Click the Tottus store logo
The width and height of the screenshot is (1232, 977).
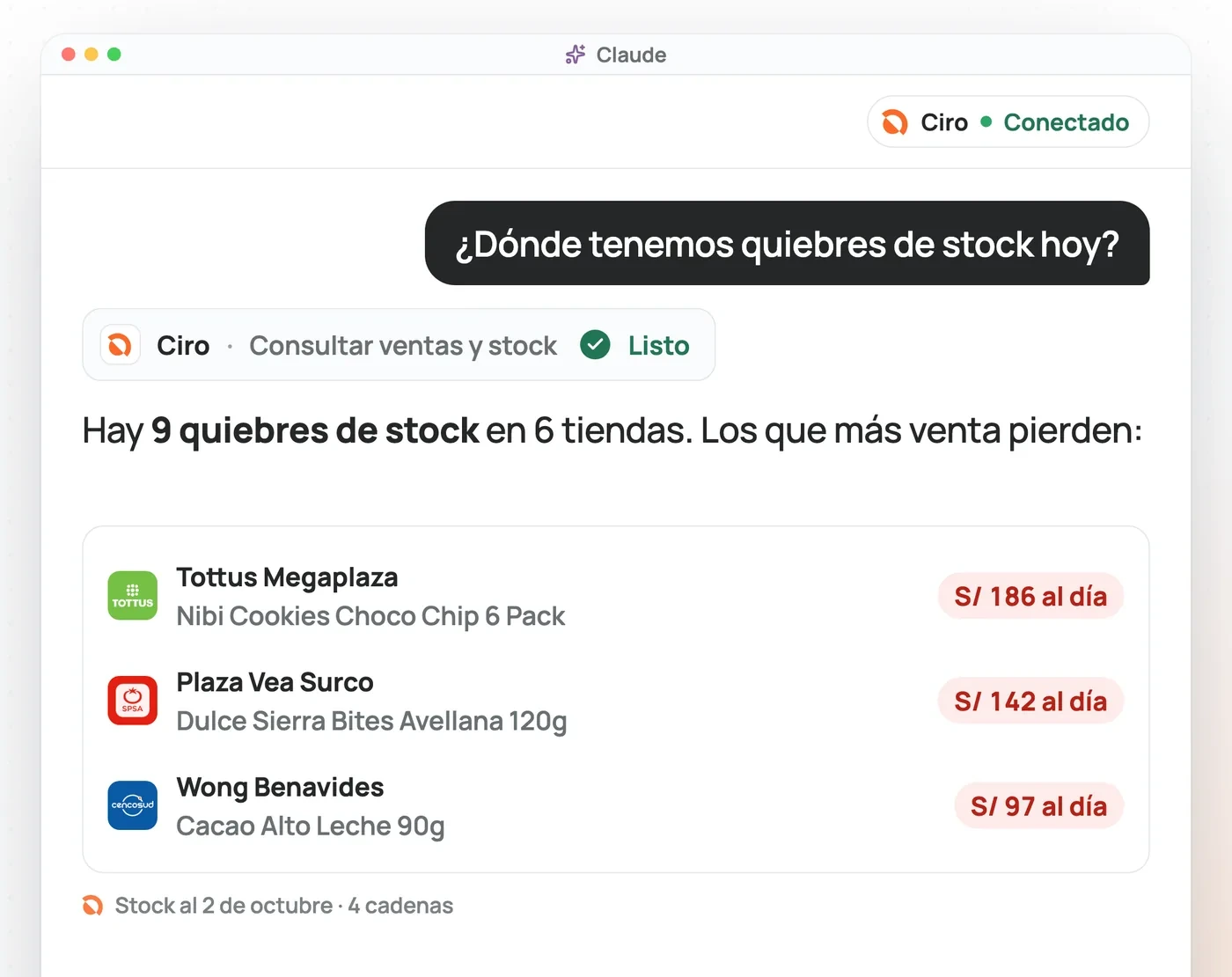[133, 596]
